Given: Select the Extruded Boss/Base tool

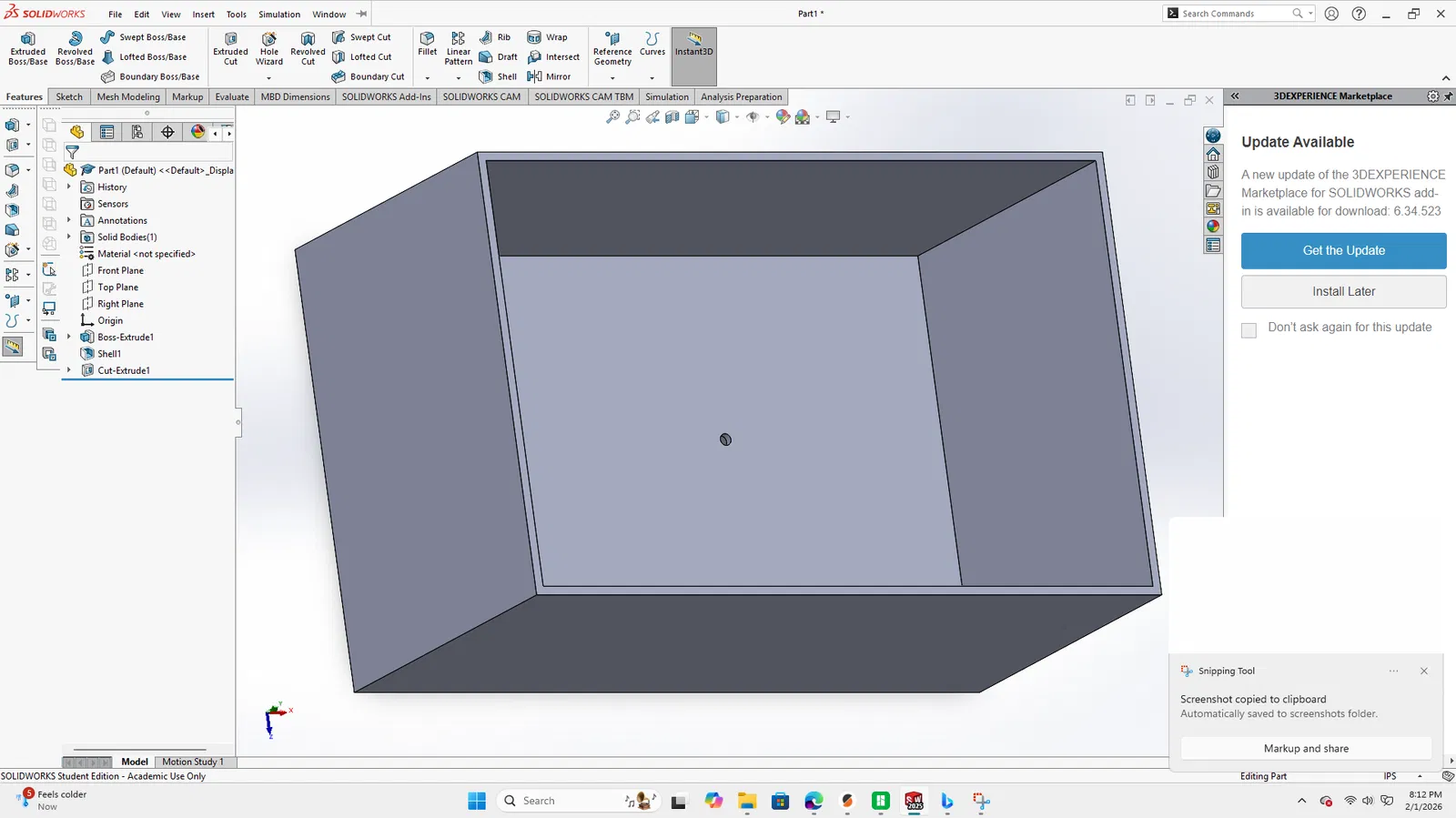Looking at the screenshot, I should click(x=27, y=48).
